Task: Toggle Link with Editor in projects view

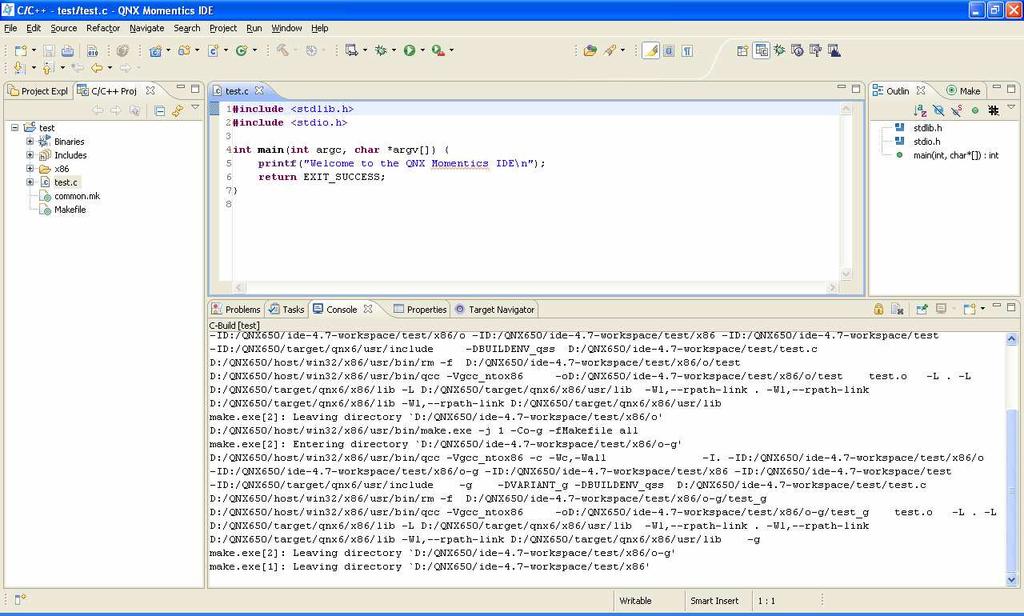Action: click(178, 111)
